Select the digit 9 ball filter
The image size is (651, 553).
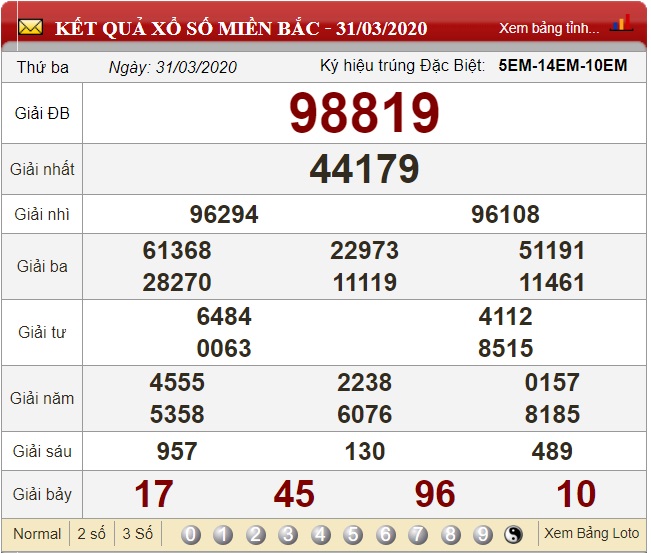pyautogui.click(x=483, y=534)
